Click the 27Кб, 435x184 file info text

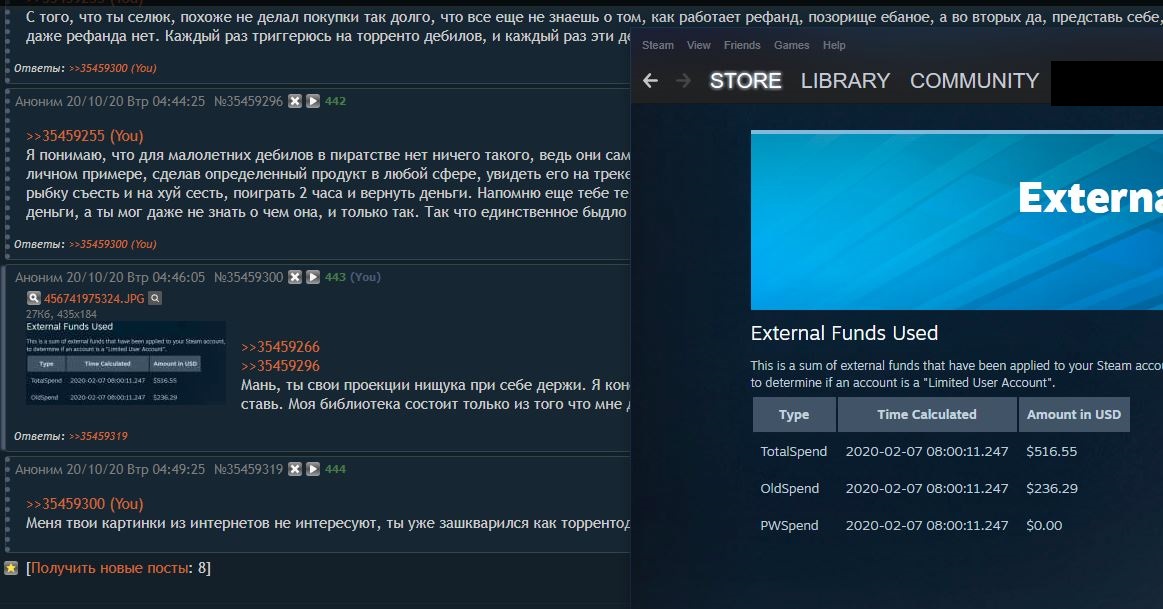click(x=62, y=314)
